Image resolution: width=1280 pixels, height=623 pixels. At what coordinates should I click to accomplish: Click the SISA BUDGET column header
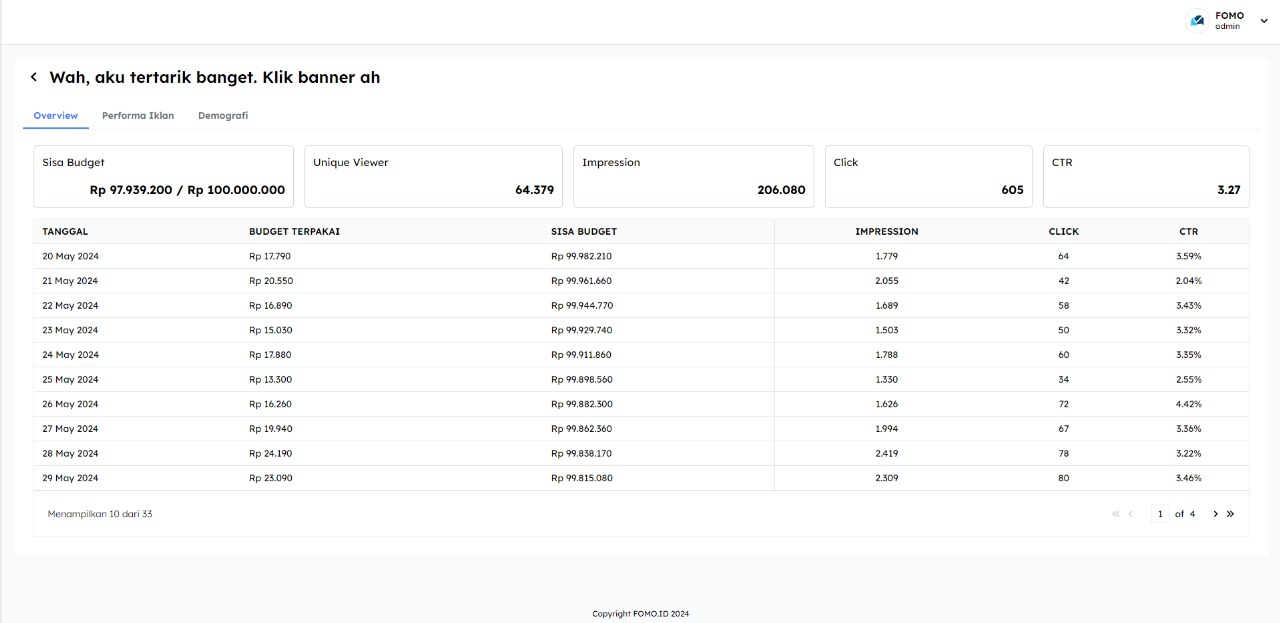(x=584, y=232)
